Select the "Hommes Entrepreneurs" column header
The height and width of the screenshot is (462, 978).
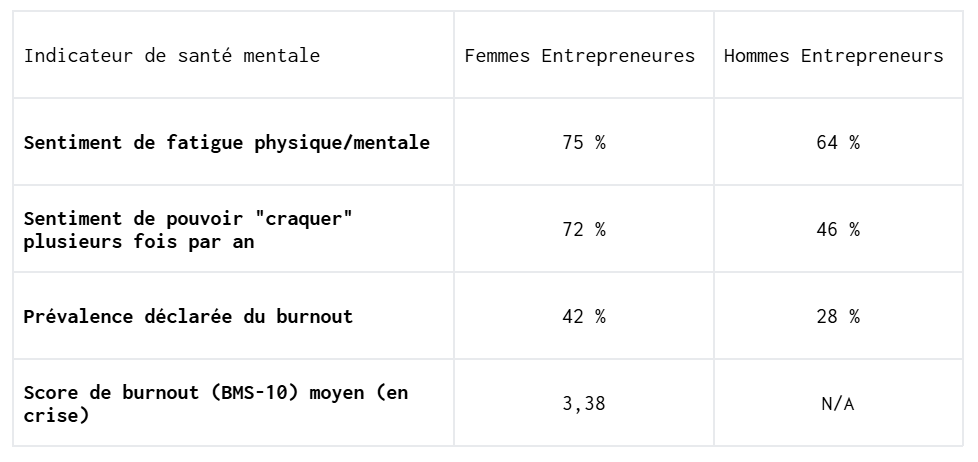point(834,56)
